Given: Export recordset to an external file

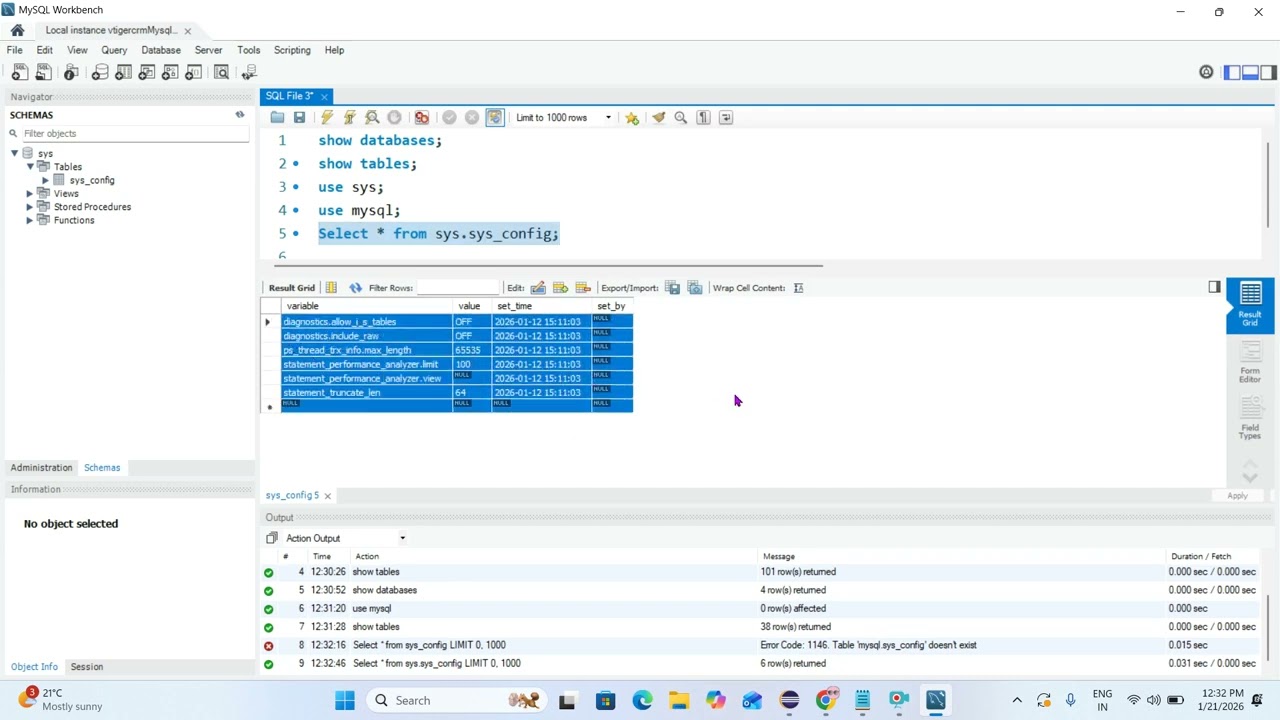Looking at the screenshot, I should tap(672, 288).
